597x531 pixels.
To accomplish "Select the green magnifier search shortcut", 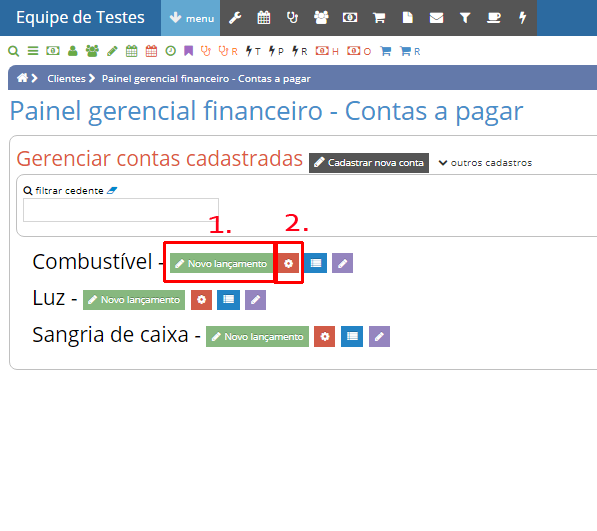I will (x=14, y=51).
